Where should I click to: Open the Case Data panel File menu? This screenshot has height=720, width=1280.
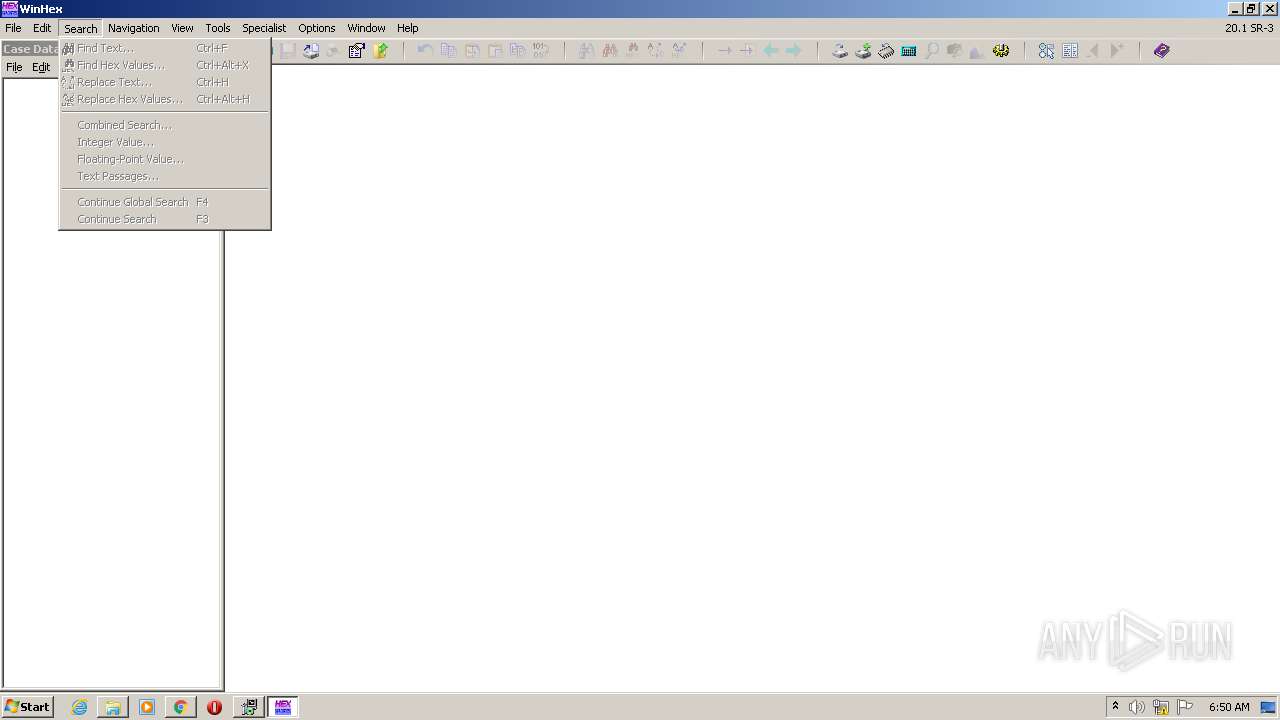(14, 67)
